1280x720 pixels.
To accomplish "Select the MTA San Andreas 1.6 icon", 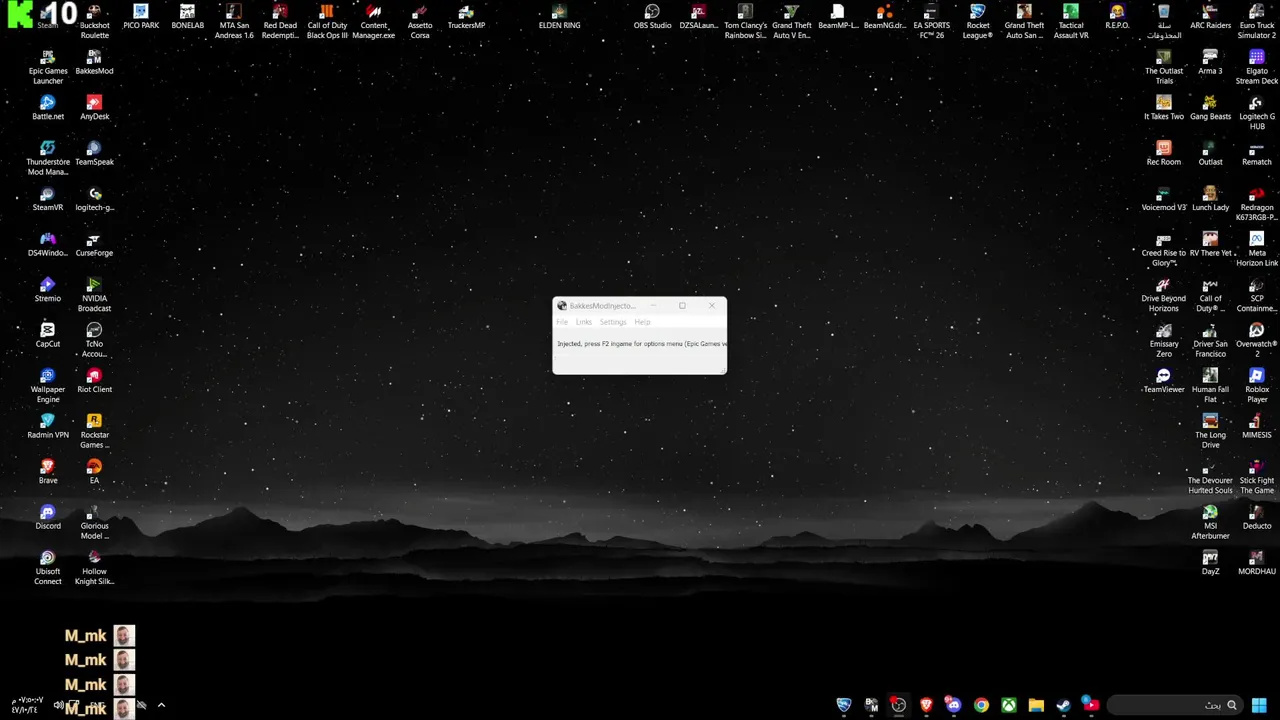I will click(234, 23).
